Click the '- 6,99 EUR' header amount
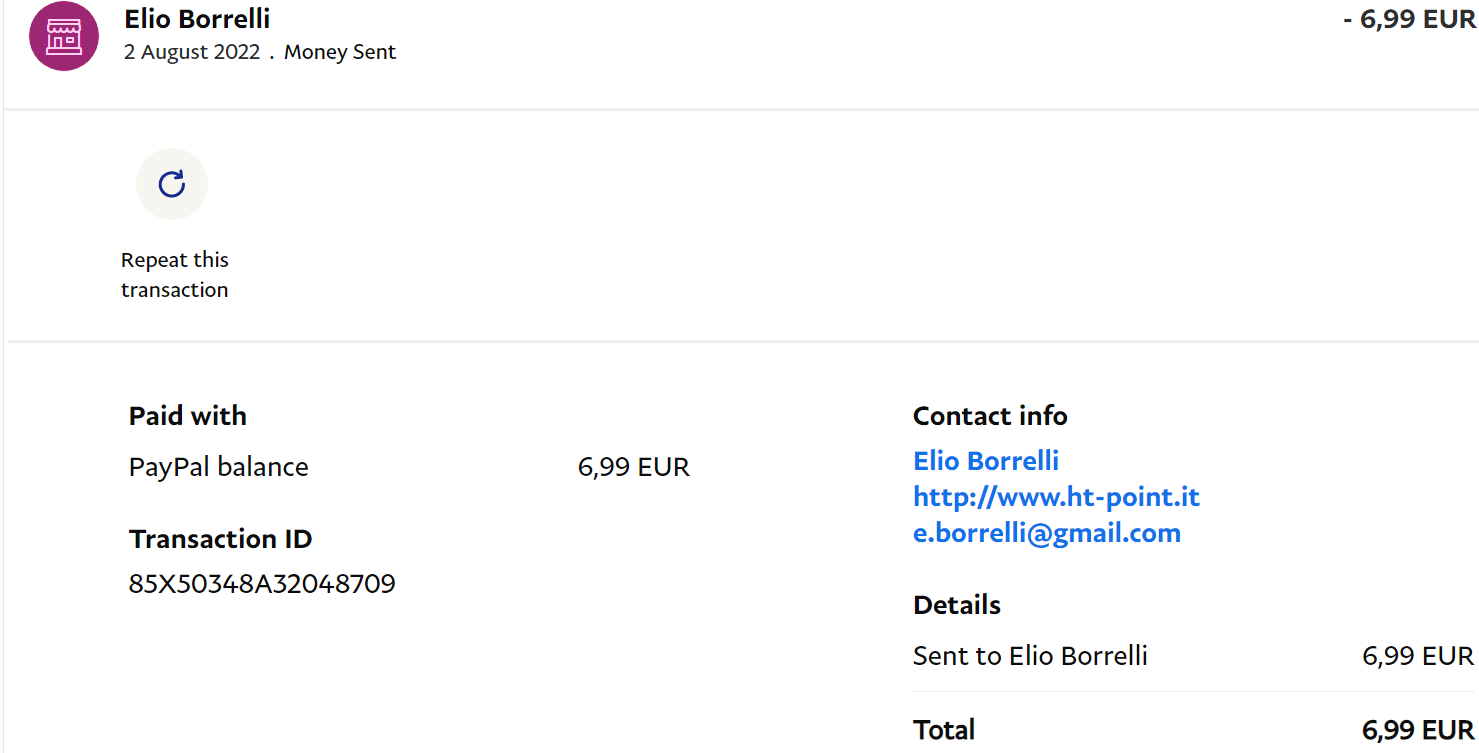This screenshot has height=753, width=1479. tap(1409, 20)
